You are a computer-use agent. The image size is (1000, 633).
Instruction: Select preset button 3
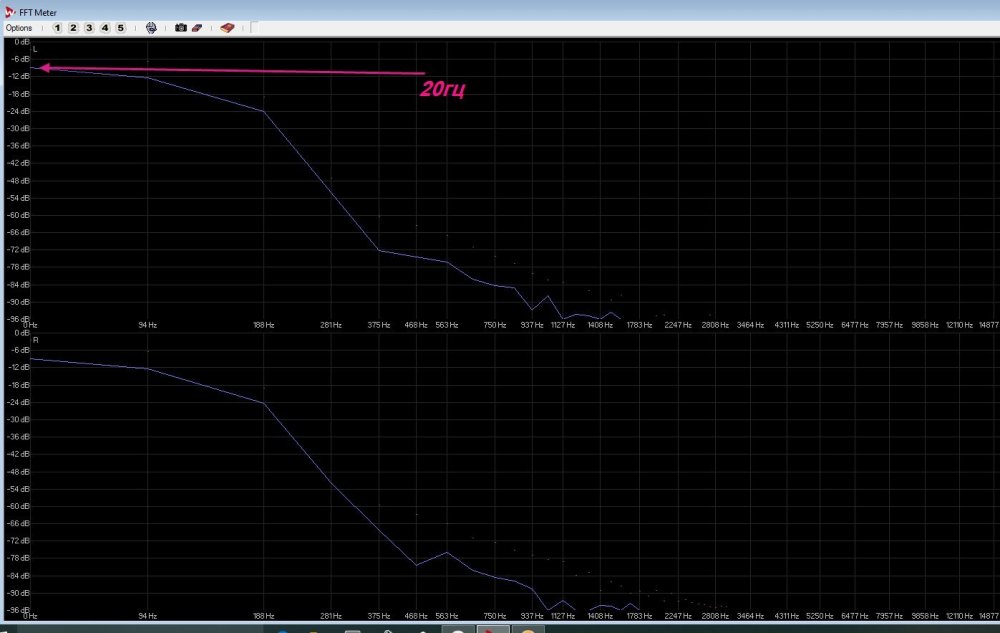tap(89, 28)
